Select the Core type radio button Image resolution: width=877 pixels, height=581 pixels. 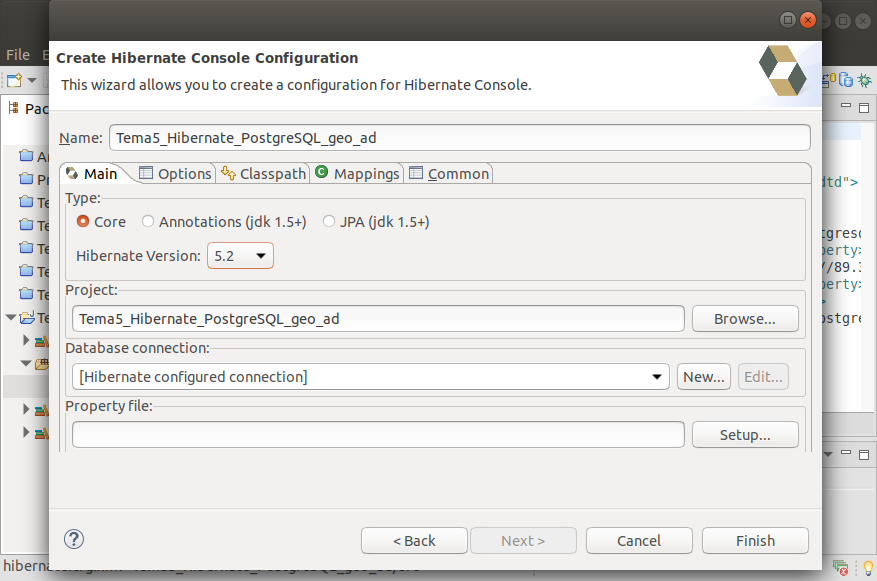tap(83, 221)
